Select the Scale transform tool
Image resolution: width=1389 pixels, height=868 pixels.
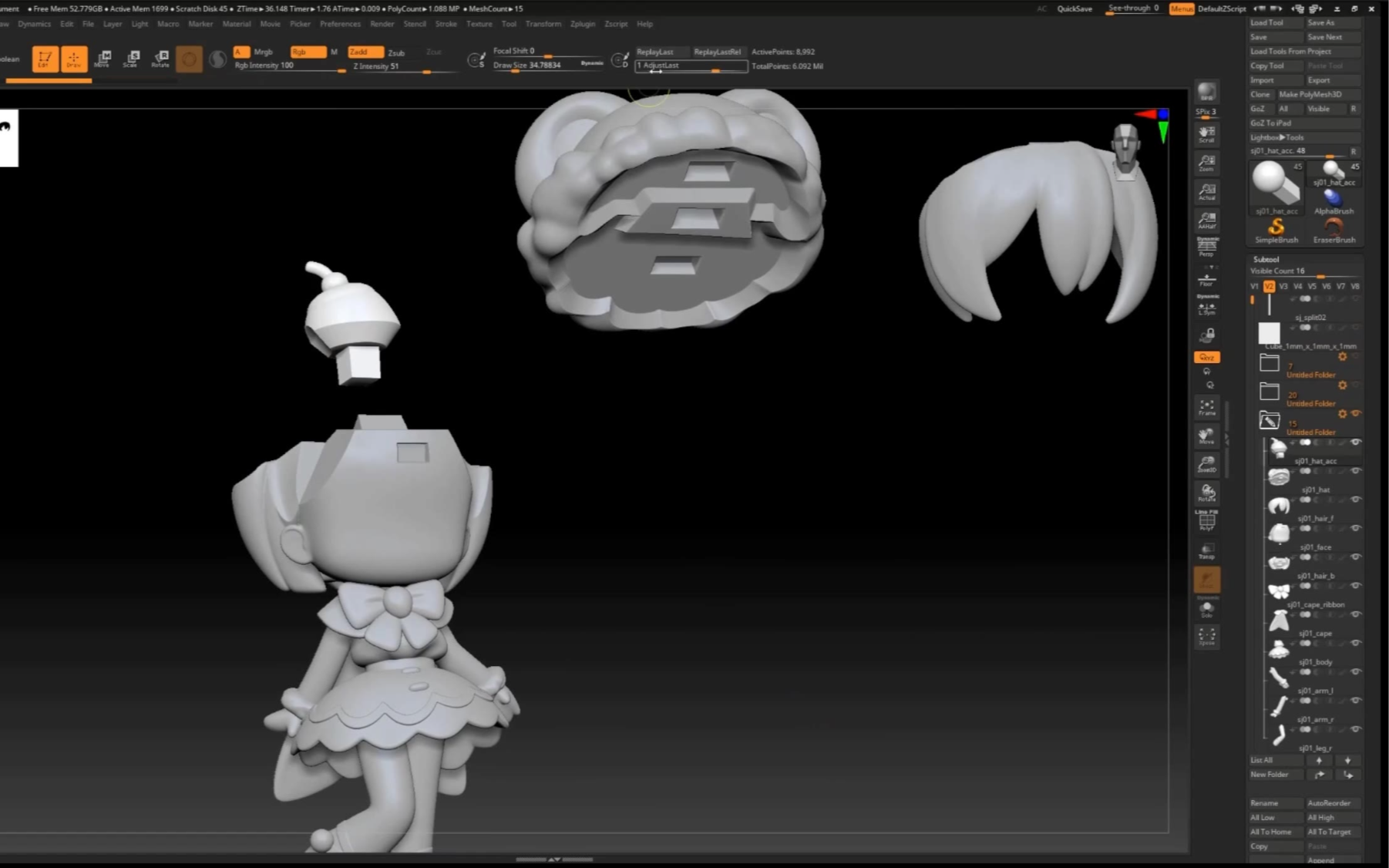pos(132,59)
